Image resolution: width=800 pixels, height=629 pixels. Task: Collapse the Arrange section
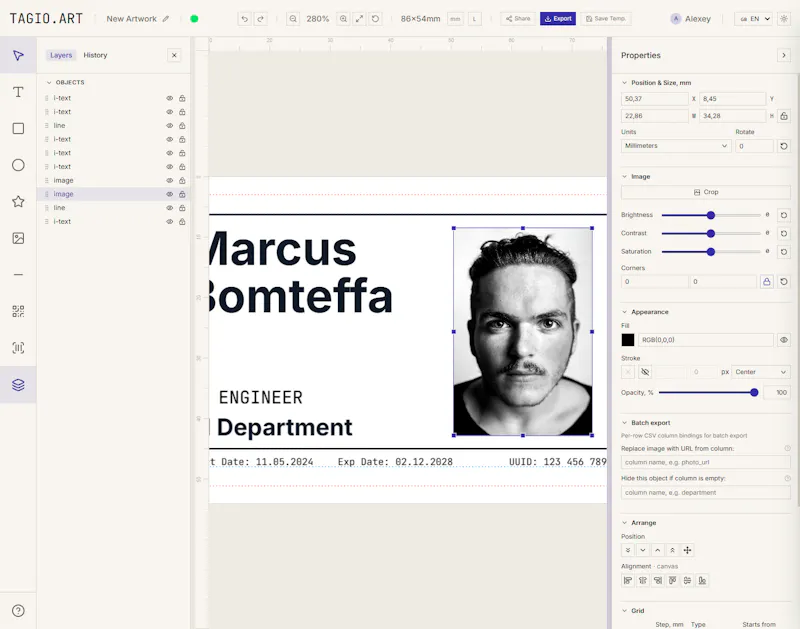[624, 522]
